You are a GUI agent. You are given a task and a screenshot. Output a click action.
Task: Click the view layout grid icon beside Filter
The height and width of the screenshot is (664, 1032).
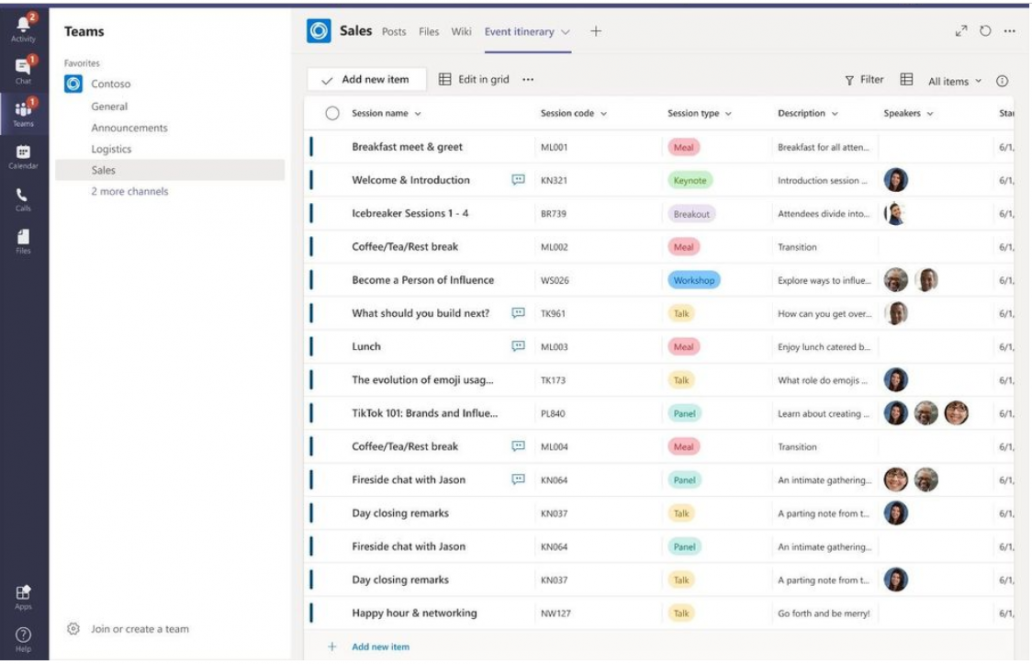(x=906, y=80)
